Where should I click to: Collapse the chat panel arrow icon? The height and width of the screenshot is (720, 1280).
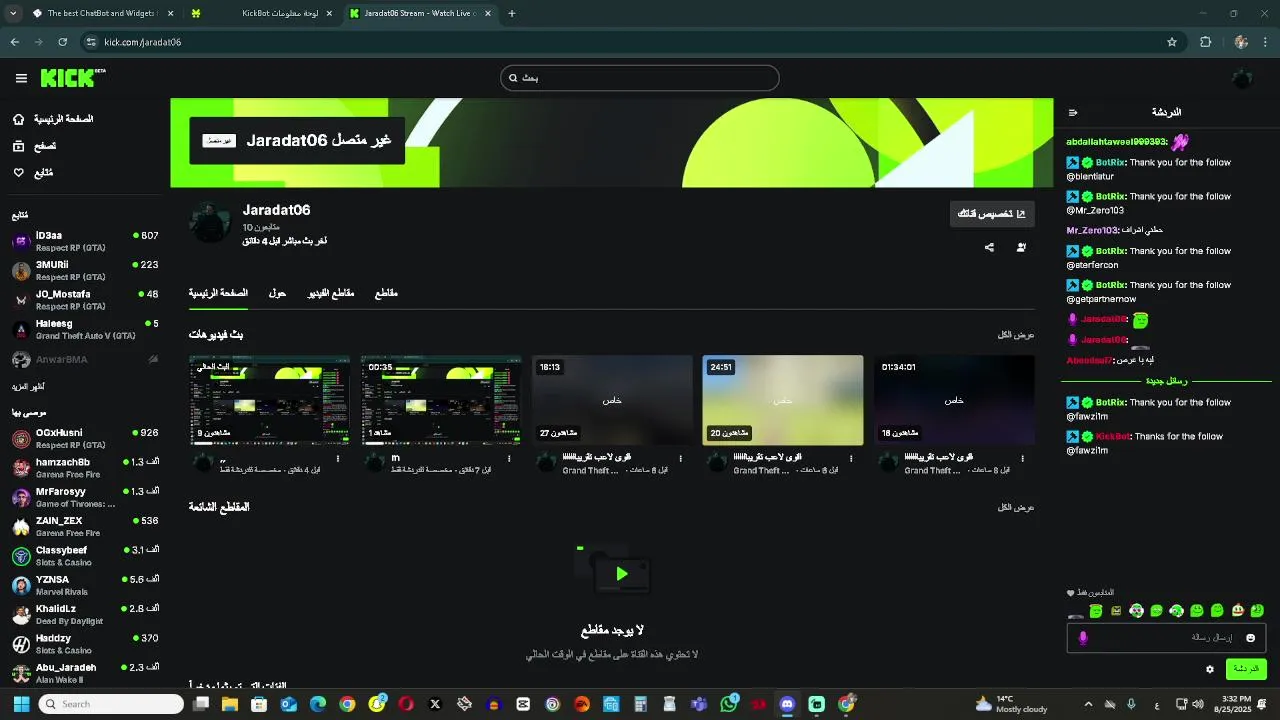(1073, 113)
